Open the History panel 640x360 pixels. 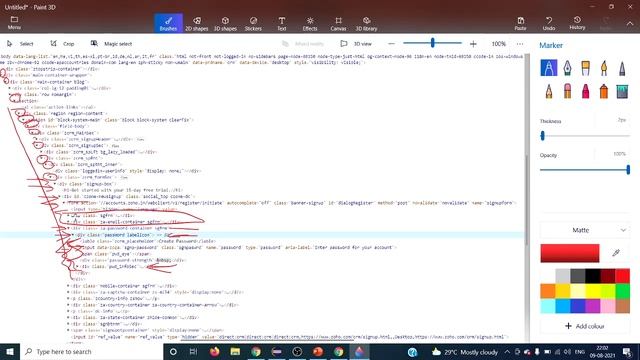tap(577, 23)
